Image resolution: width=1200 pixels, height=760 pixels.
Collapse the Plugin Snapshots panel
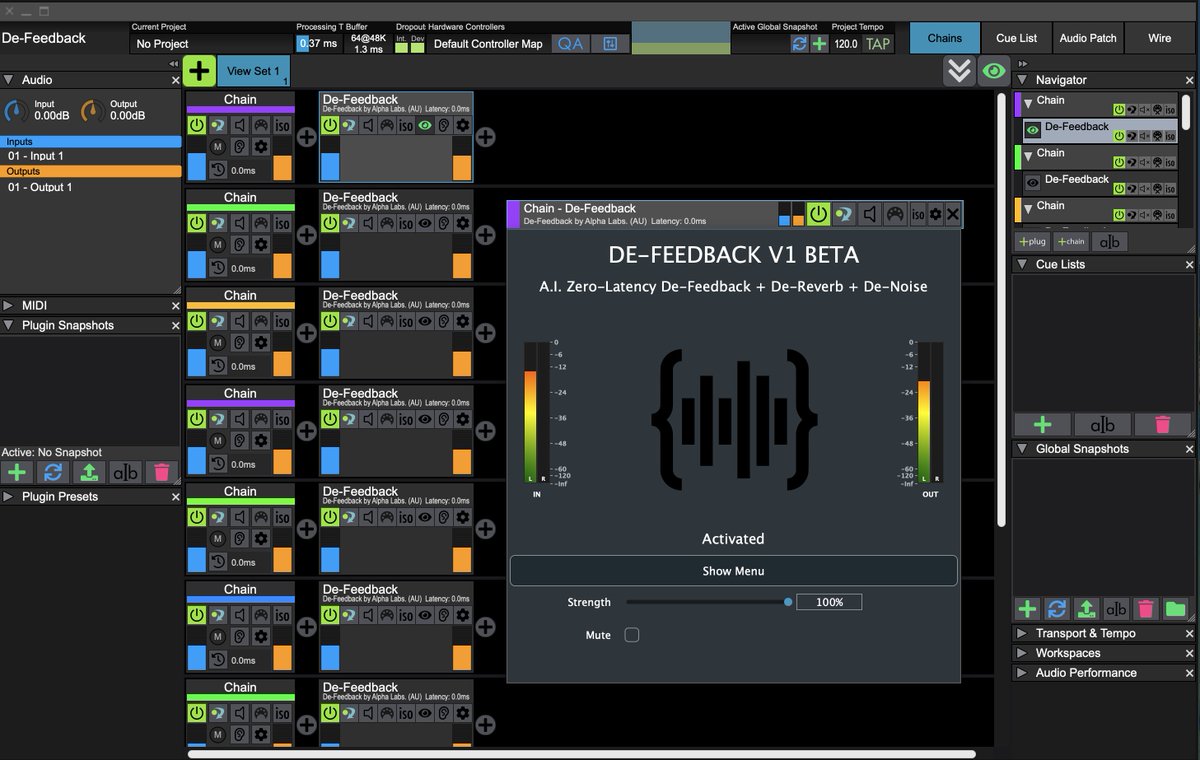(9, 326)
